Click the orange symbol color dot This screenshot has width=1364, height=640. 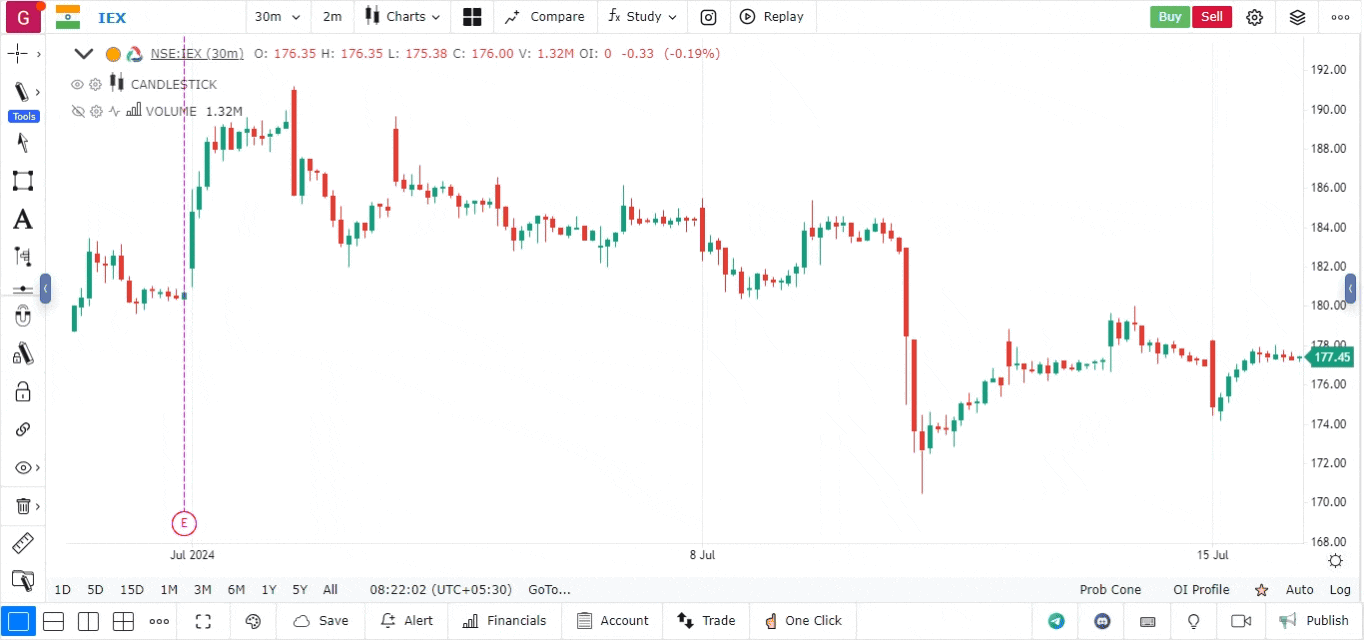tap(113, 54)
